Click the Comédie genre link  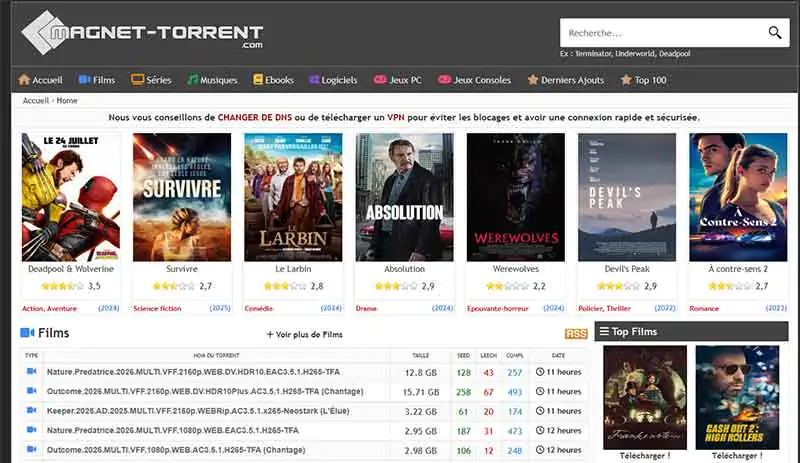[258, 308]
